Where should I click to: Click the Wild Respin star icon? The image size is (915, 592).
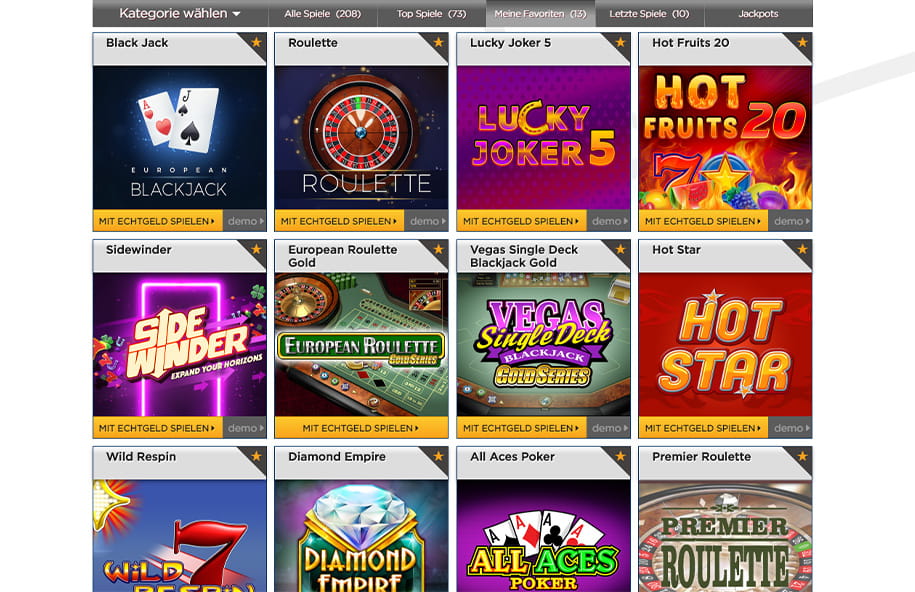[x=256, y=456]
